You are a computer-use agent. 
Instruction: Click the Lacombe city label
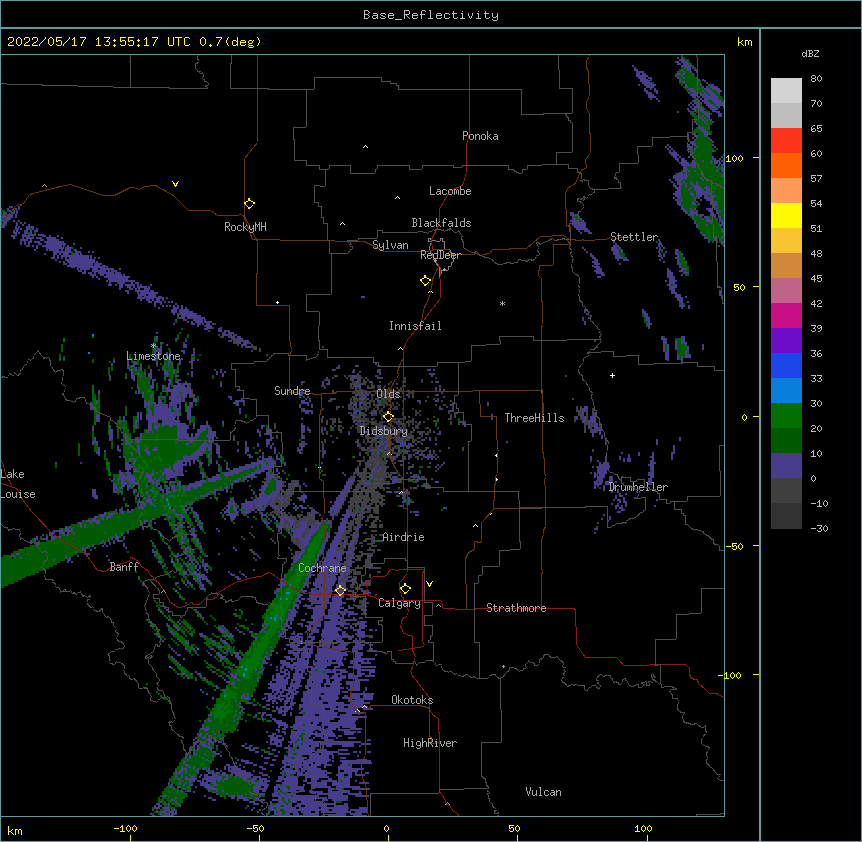pyautogui.click(x=450, y=191)
